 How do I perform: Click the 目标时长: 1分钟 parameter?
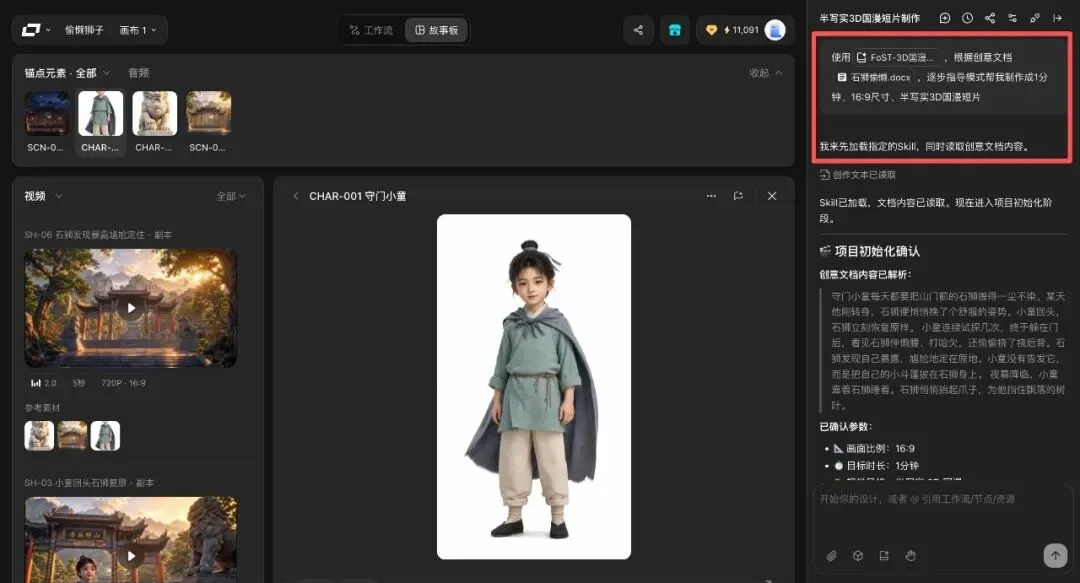coord(876,466)
